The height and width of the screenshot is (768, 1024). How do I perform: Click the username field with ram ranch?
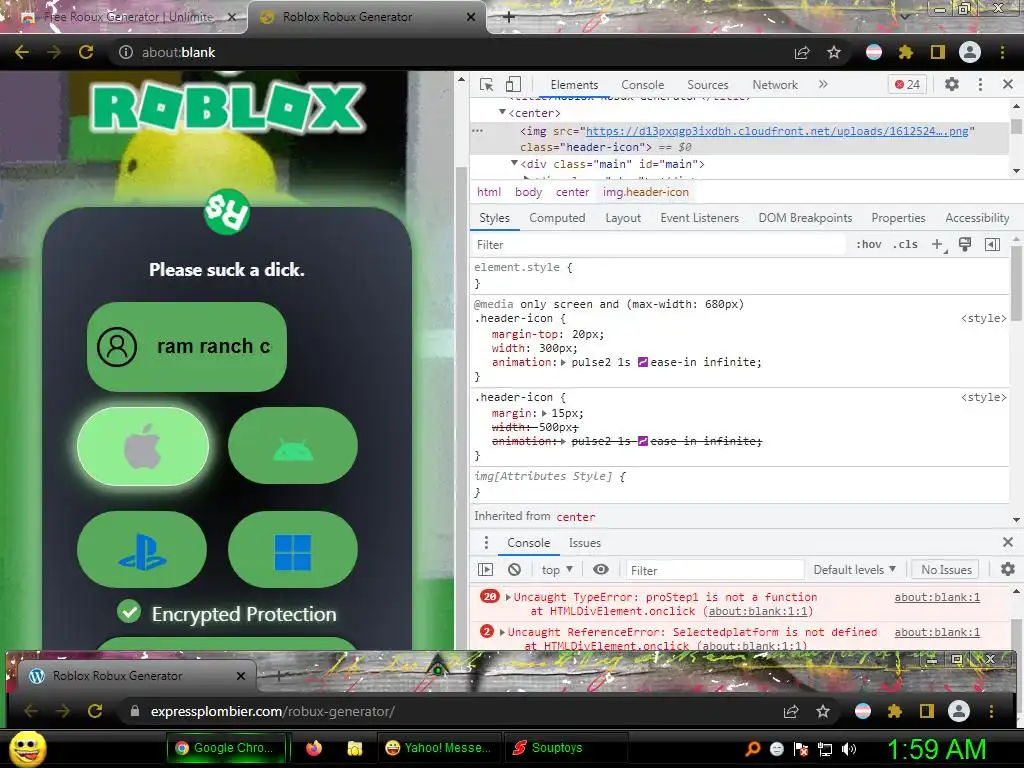(187, 347)
